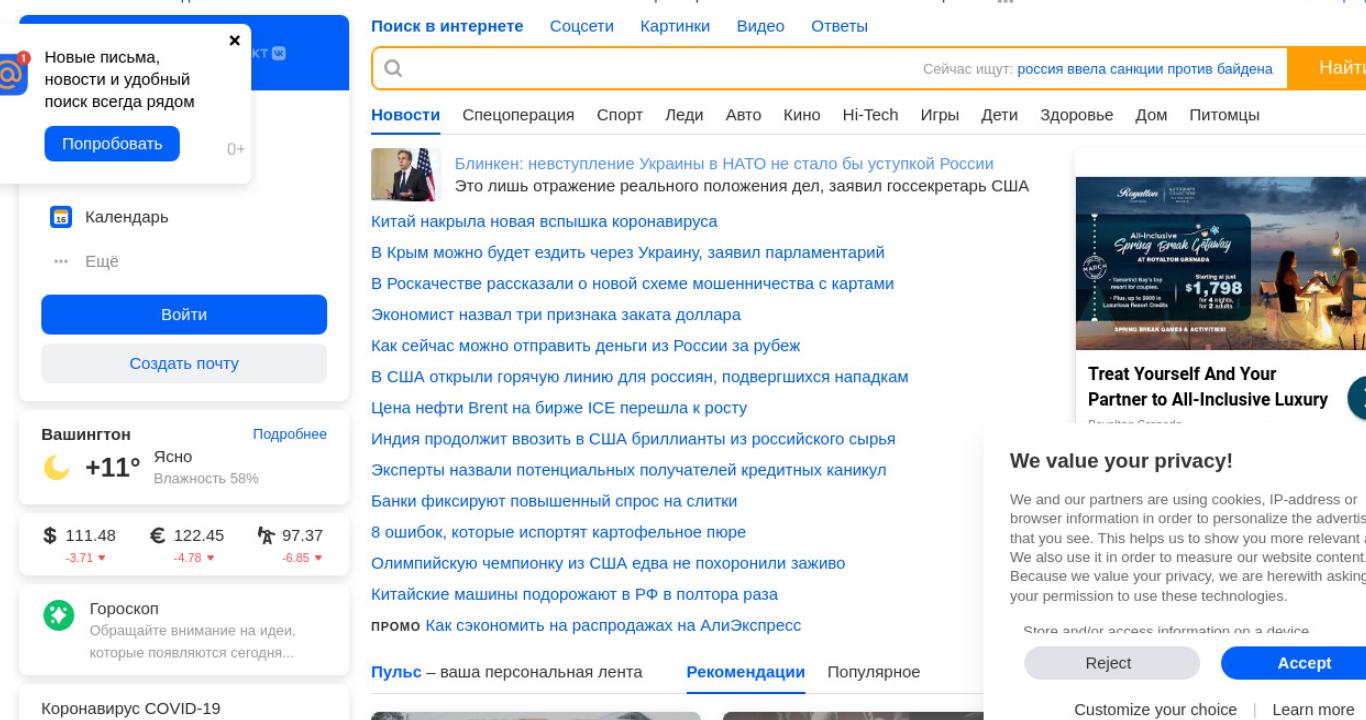Open the Авто news tab
Viewport: 1366px width, 720px height.
(743, 115)
